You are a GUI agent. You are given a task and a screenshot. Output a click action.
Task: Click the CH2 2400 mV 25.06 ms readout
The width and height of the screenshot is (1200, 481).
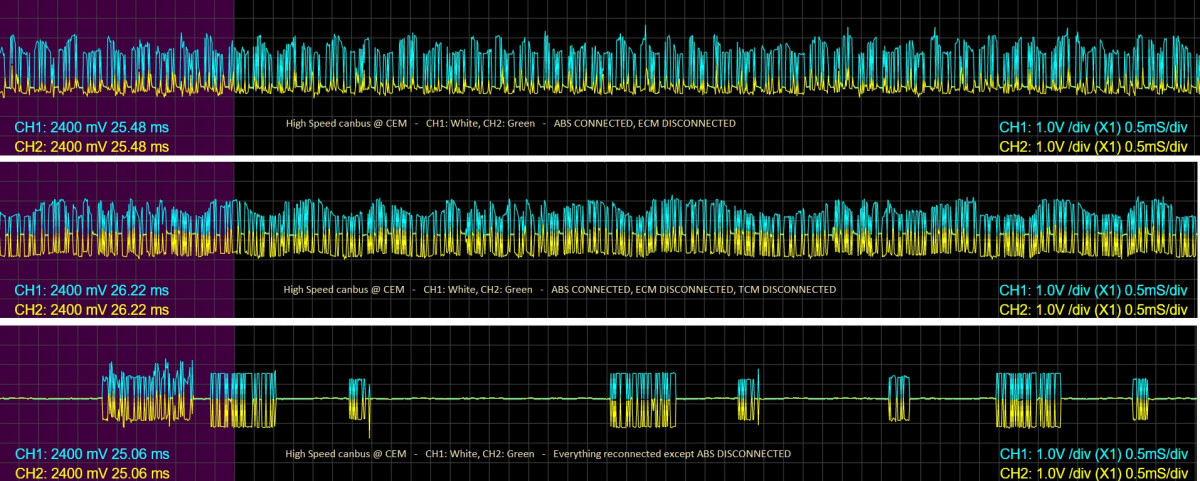[x=92, y=472]
